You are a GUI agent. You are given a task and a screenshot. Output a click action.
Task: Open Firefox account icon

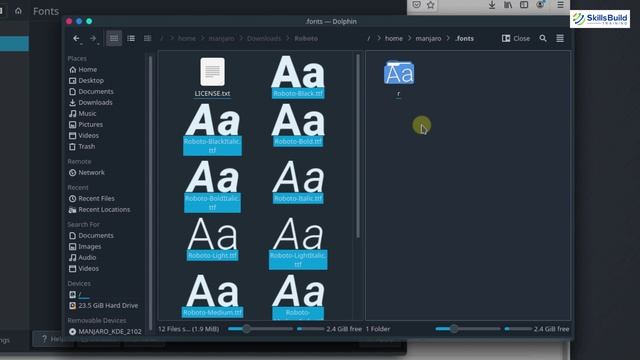(x=540, y=5)
